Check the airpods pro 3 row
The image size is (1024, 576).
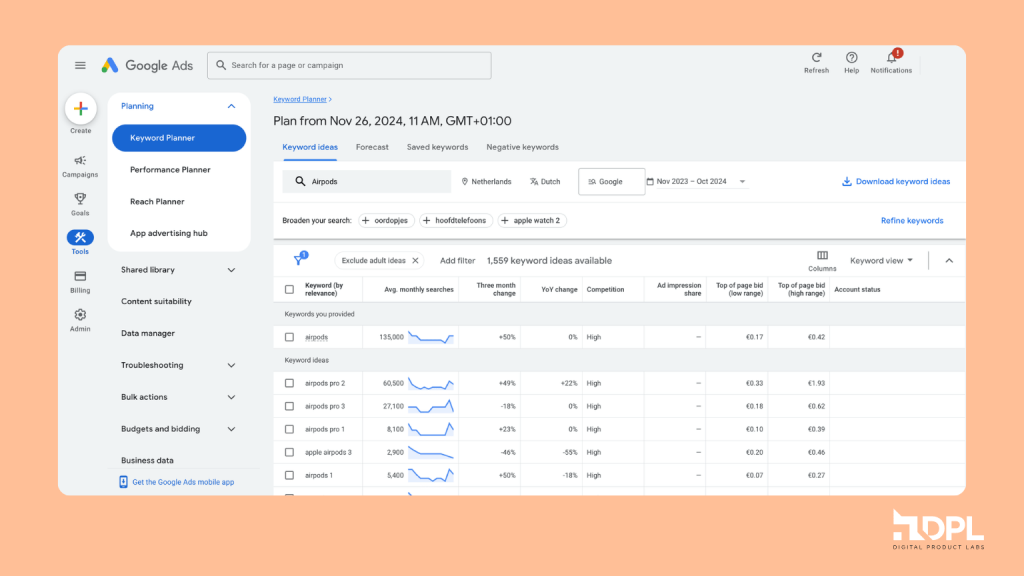[289, 406]
